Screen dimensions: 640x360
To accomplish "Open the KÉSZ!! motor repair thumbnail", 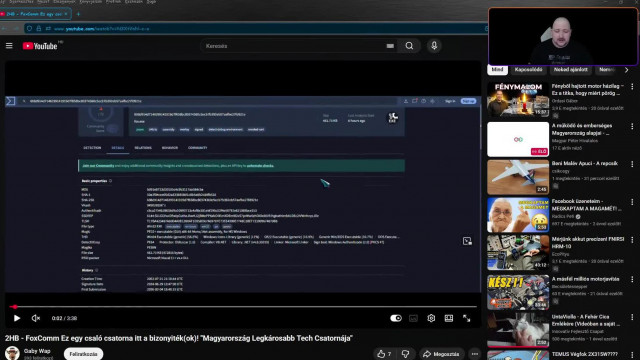I will click(518, 292).
